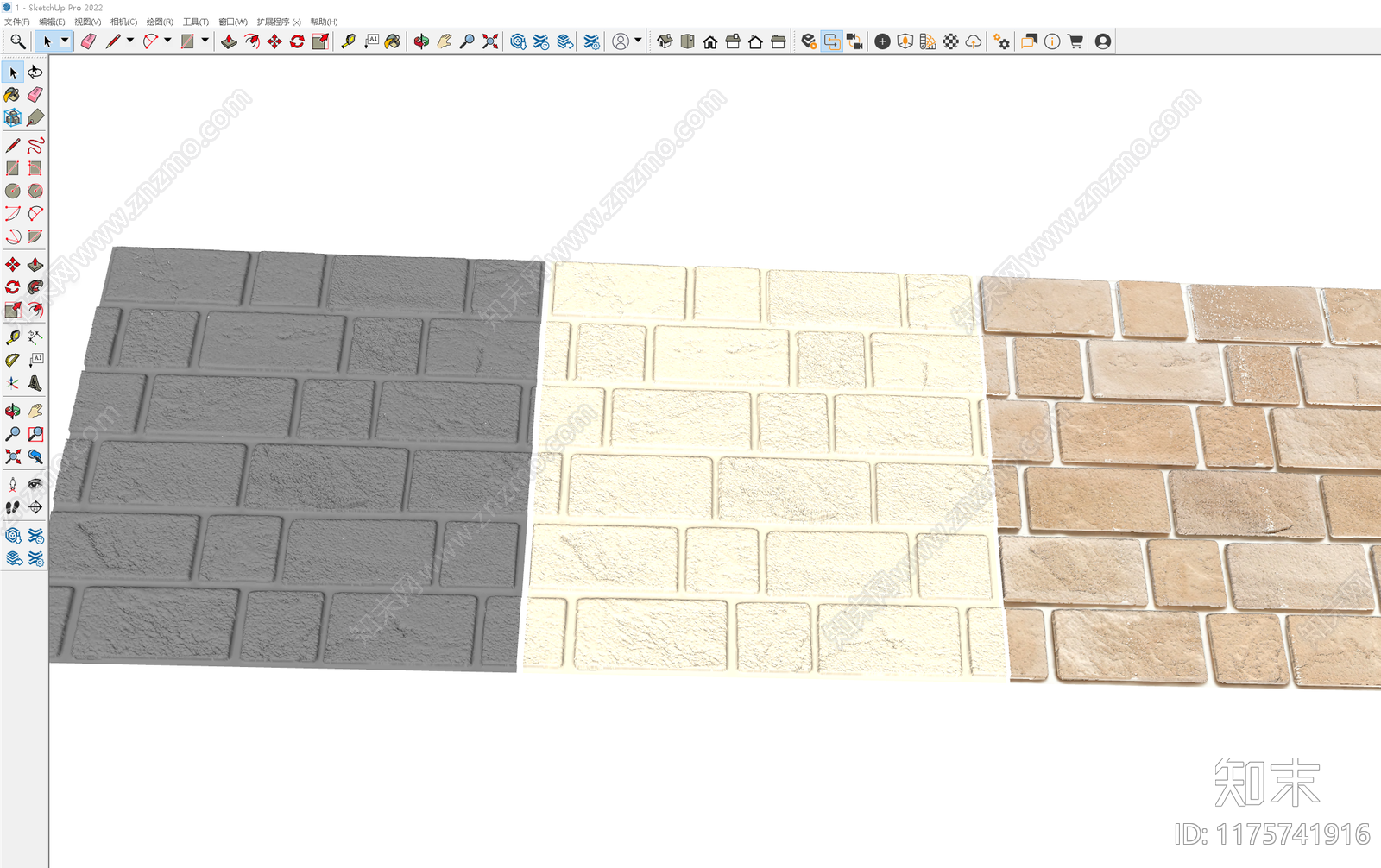Screen dimensions: 1381x868
Task: Open the signed-in account profile icon
Action: (x=1103, y=41)
